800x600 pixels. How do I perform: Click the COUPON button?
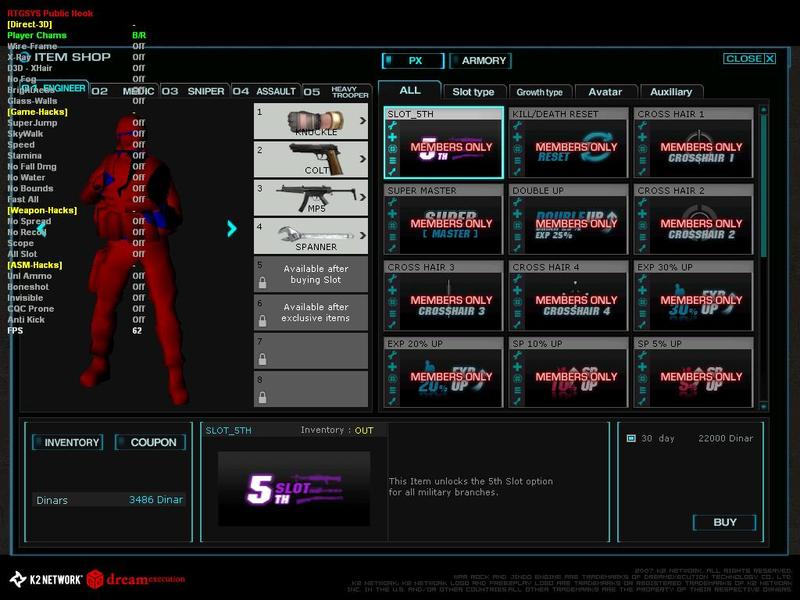(150, 442)
